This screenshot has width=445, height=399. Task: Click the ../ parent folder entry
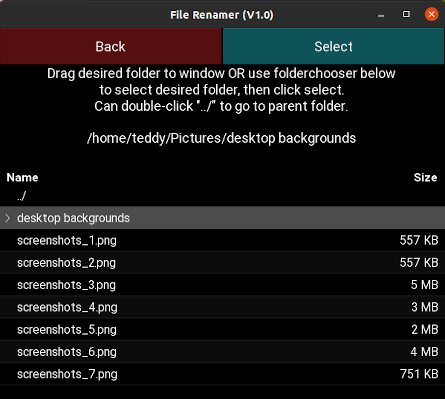[x=21, y=196]
